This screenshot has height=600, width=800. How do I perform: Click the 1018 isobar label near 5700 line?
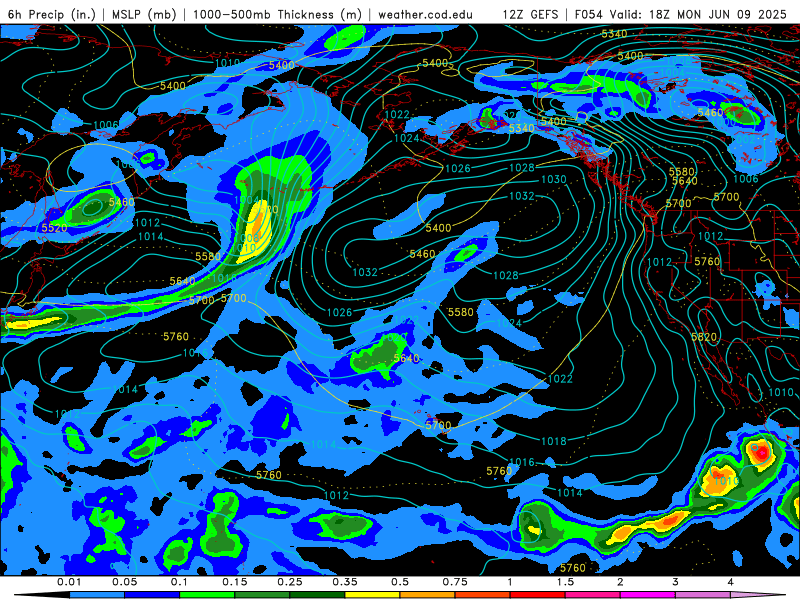coord(224,278)
